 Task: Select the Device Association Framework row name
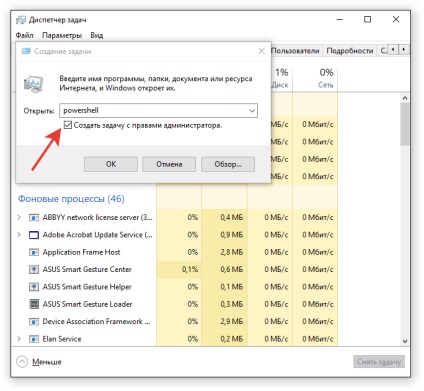point(96,322)
